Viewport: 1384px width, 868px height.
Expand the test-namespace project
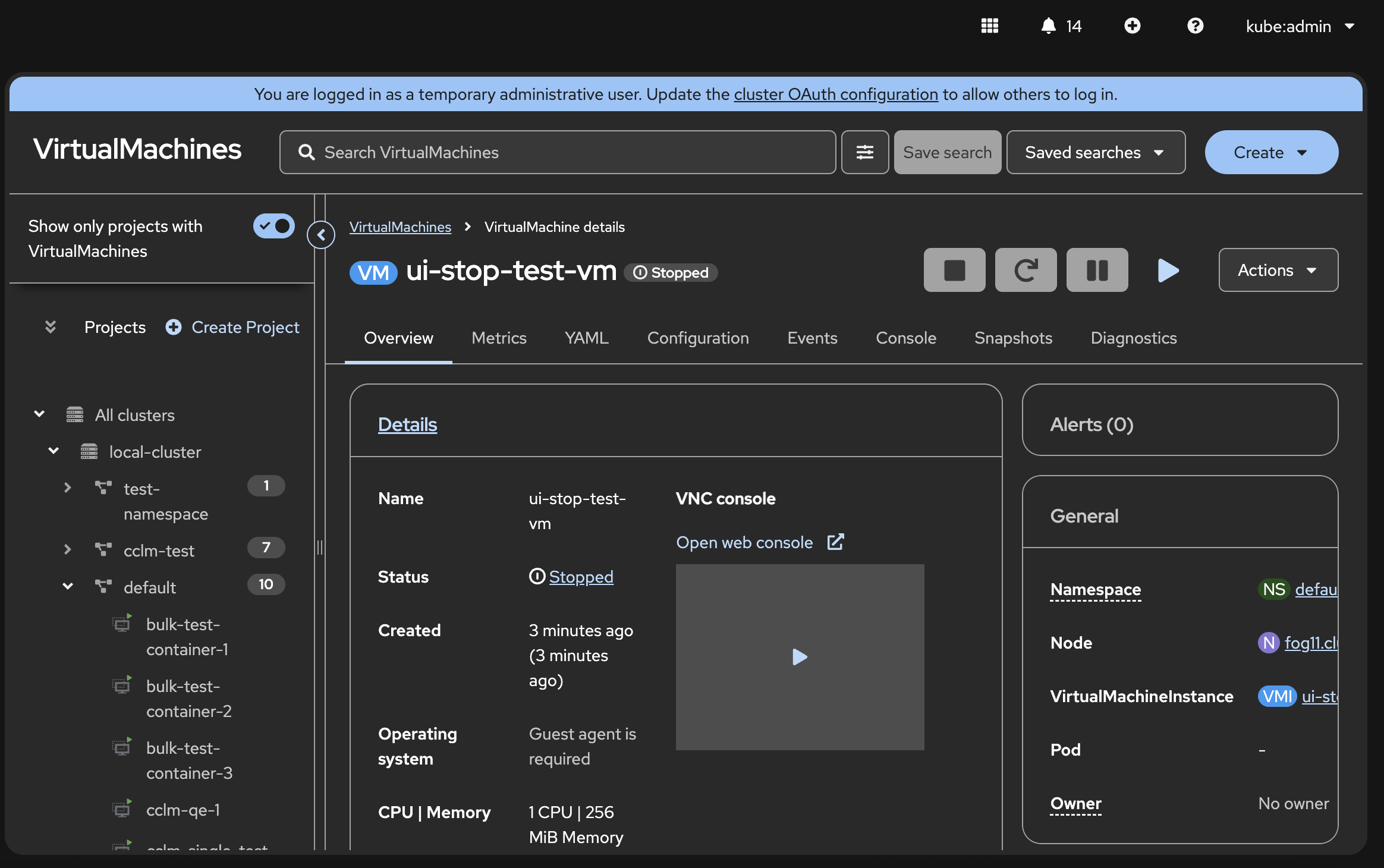point(68,488)
